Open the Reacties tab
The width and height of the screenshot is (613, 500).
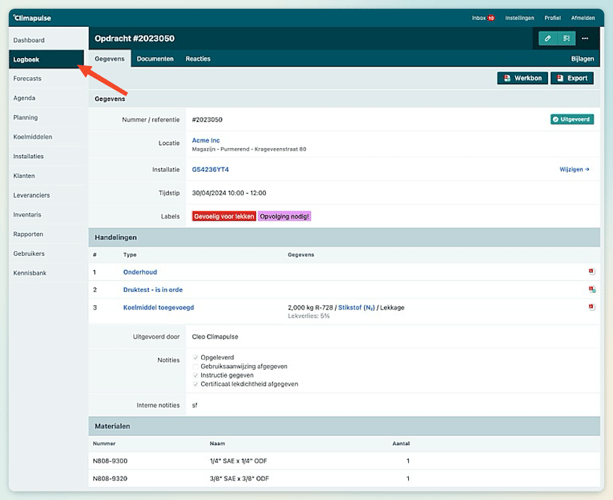198,59
